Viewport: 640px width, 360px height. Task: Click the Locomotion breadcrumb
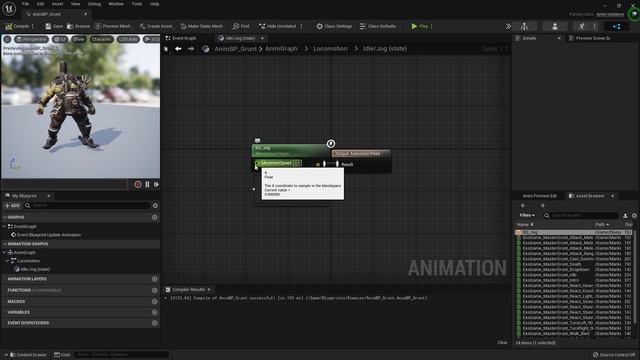(x=330, y=49)
